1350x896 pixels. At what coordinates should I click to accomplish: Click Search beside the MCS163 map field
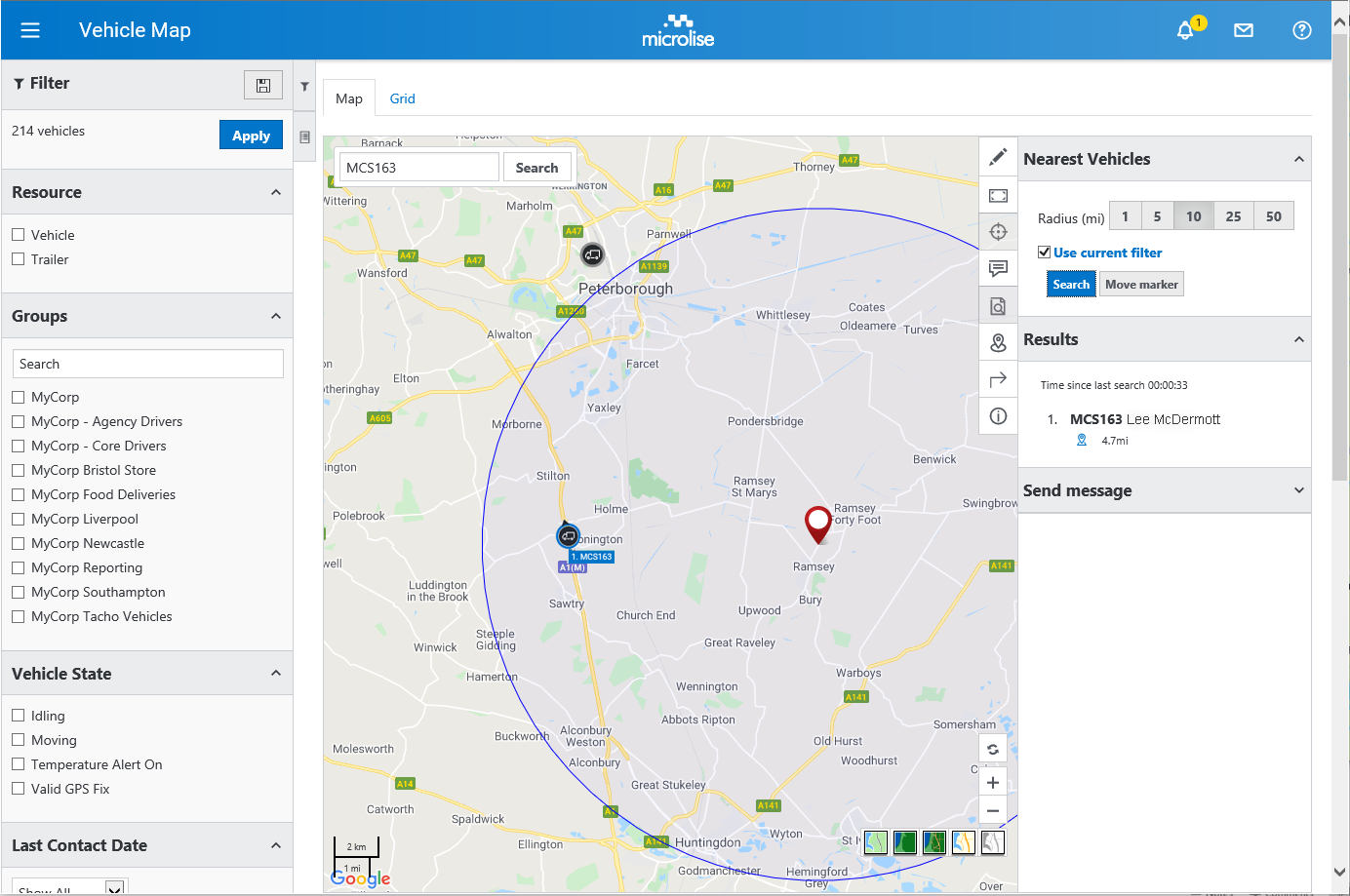(536, 168)
